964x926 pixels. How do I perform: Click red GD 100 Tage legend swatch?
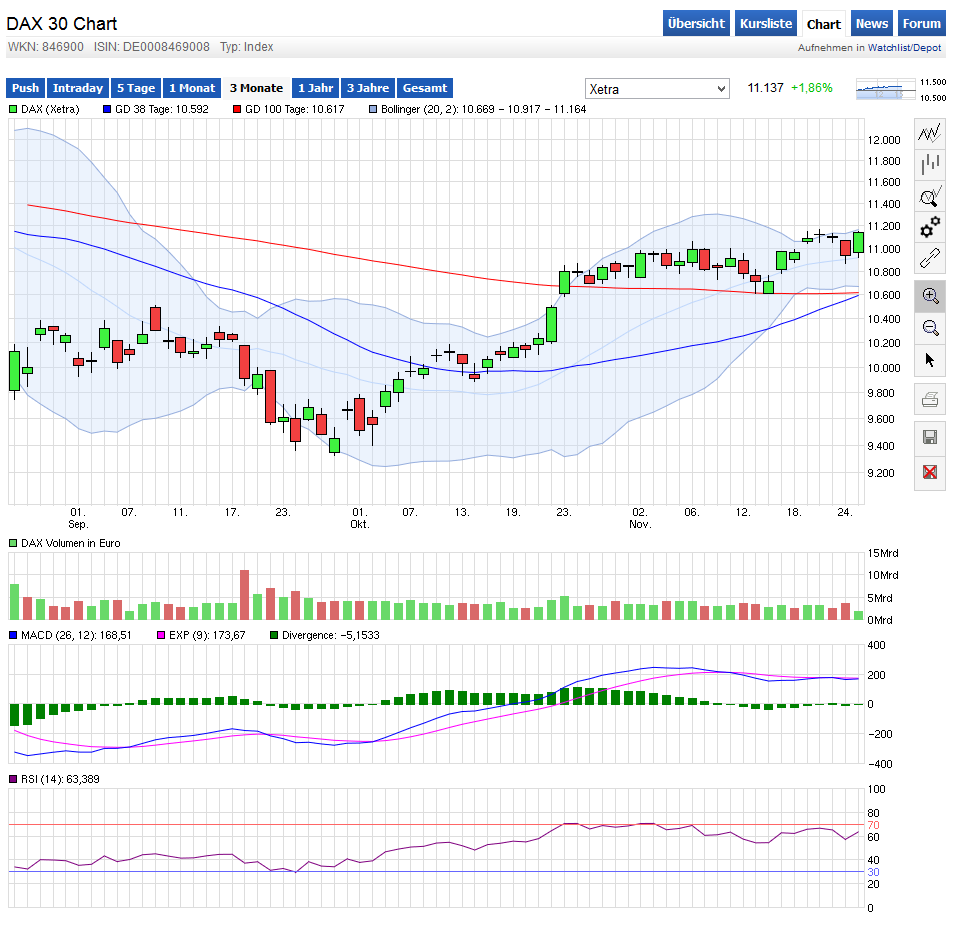click(237, 109)
